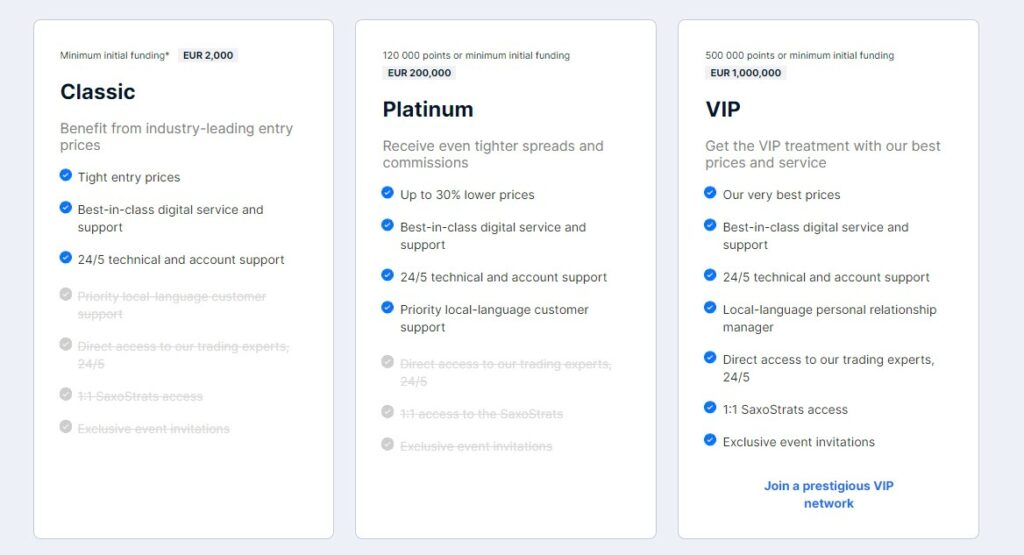Open the Join a prestigious VIP network link

point(829,494)
